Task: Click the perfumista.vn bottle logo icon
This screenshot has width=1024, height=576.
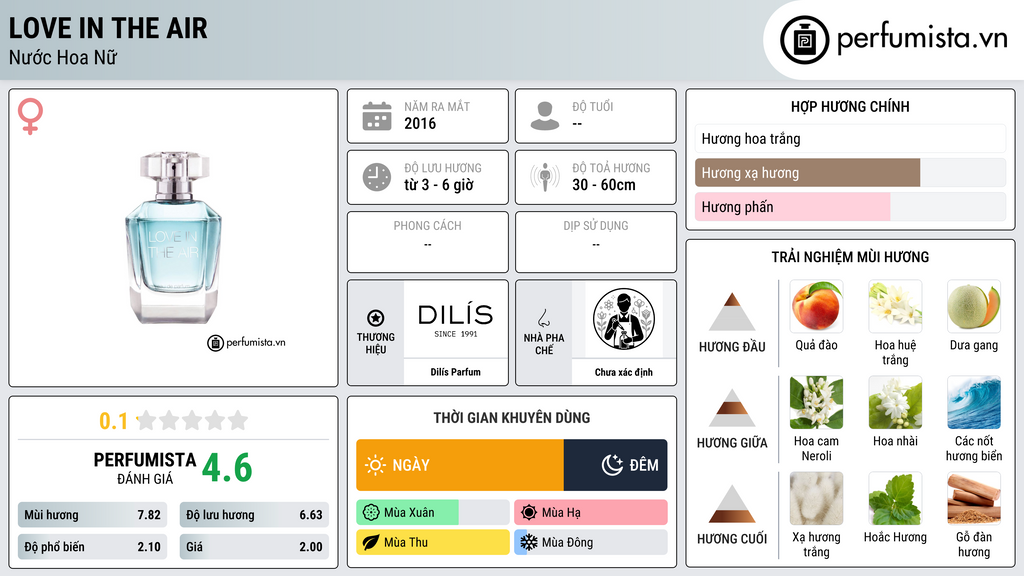Action: 804,40
